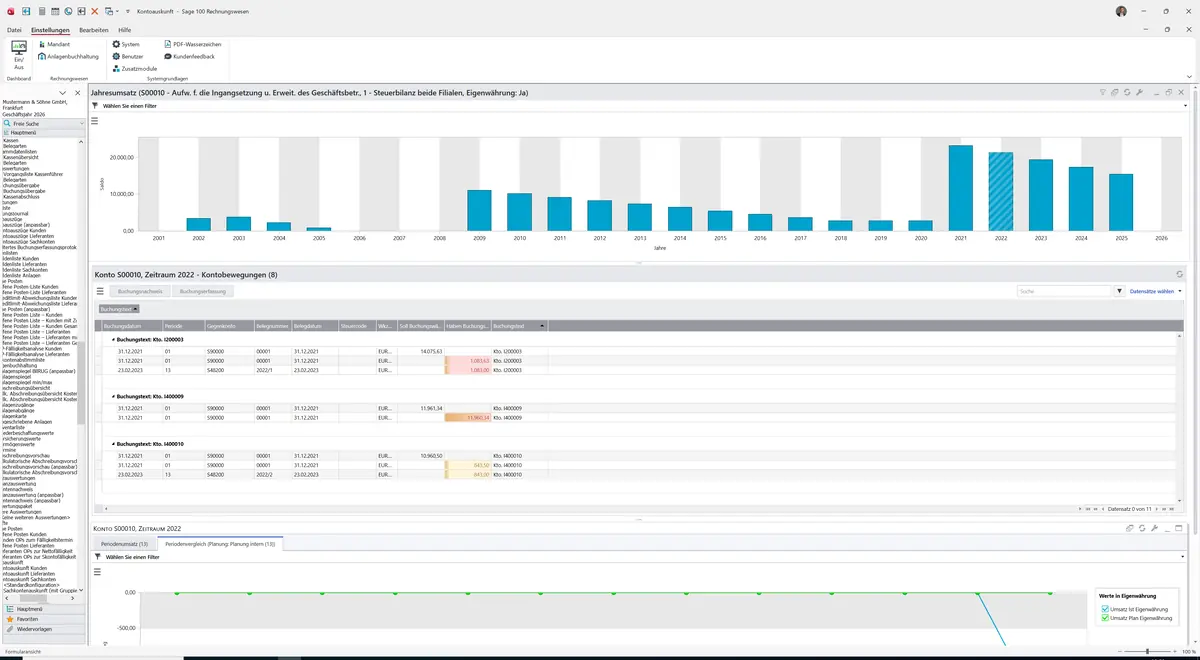Expand the bottom panel filter bar dropdown
Image resolution: width=1200 pixels, height=660 pixels.
pos(1182,556)
